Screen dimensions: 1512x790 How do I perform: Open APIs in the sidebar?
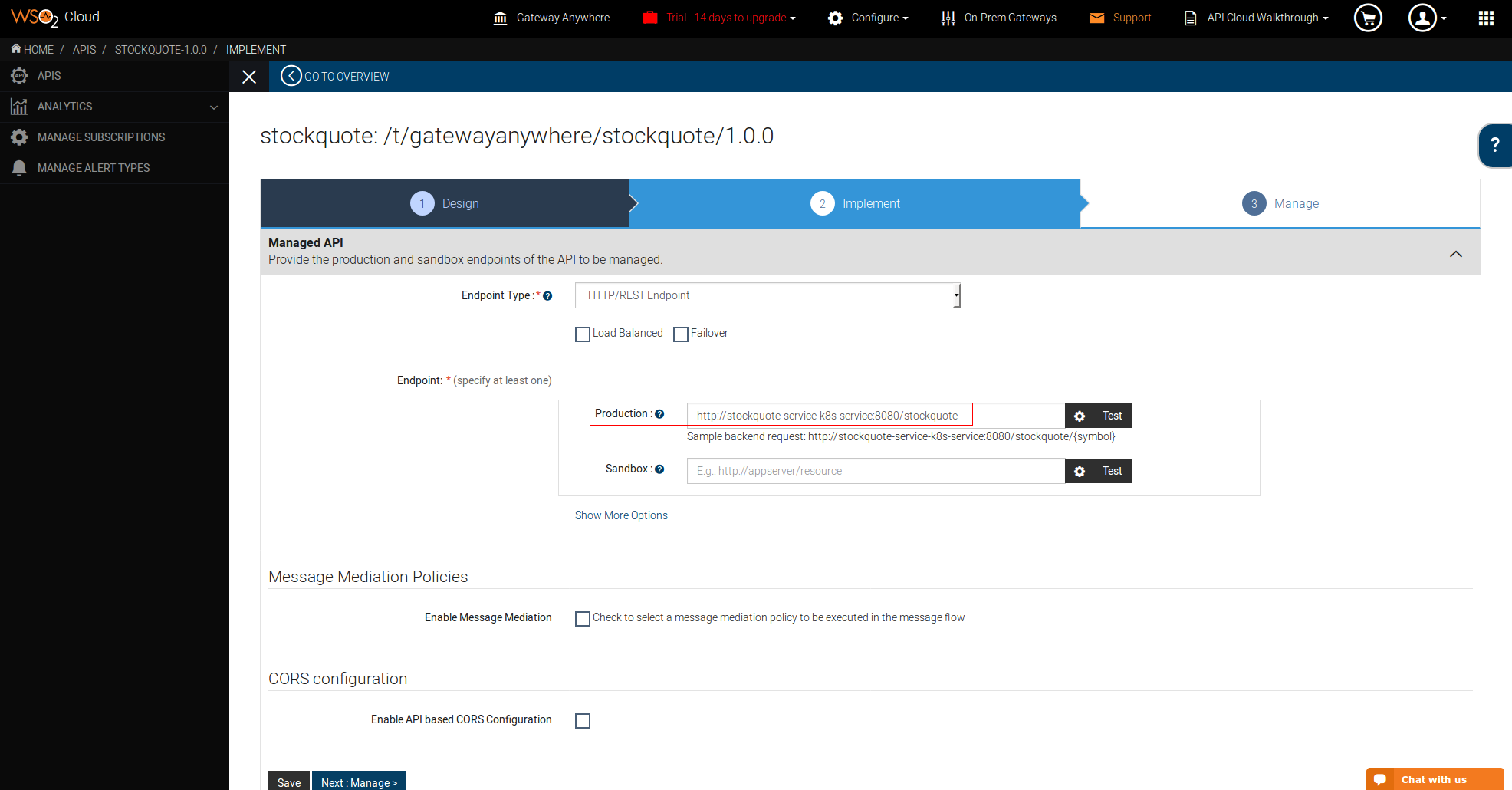[114, 76]
